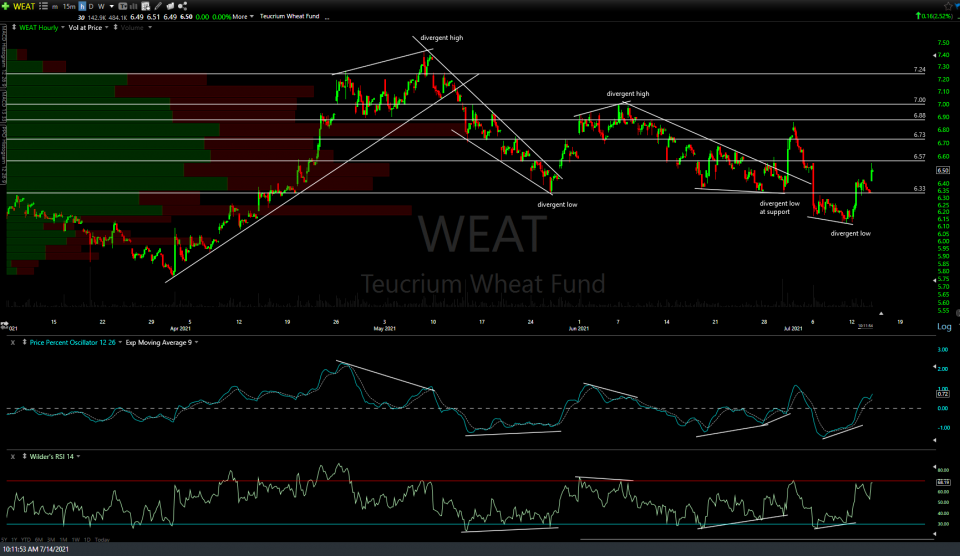Image resolution: width=960 pixels, height=556 pixels.
Task: Close the Wilder's RSI pane
Action: coord(13,456)
